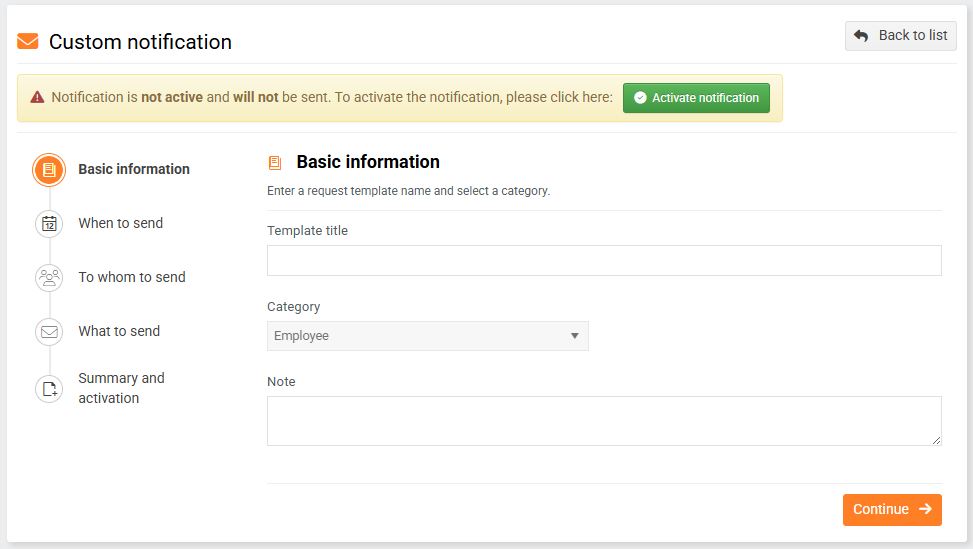Click the envelope icon for What to send
Image resolution: width=973 pixels, height=549 pixels.
(49, 332)
